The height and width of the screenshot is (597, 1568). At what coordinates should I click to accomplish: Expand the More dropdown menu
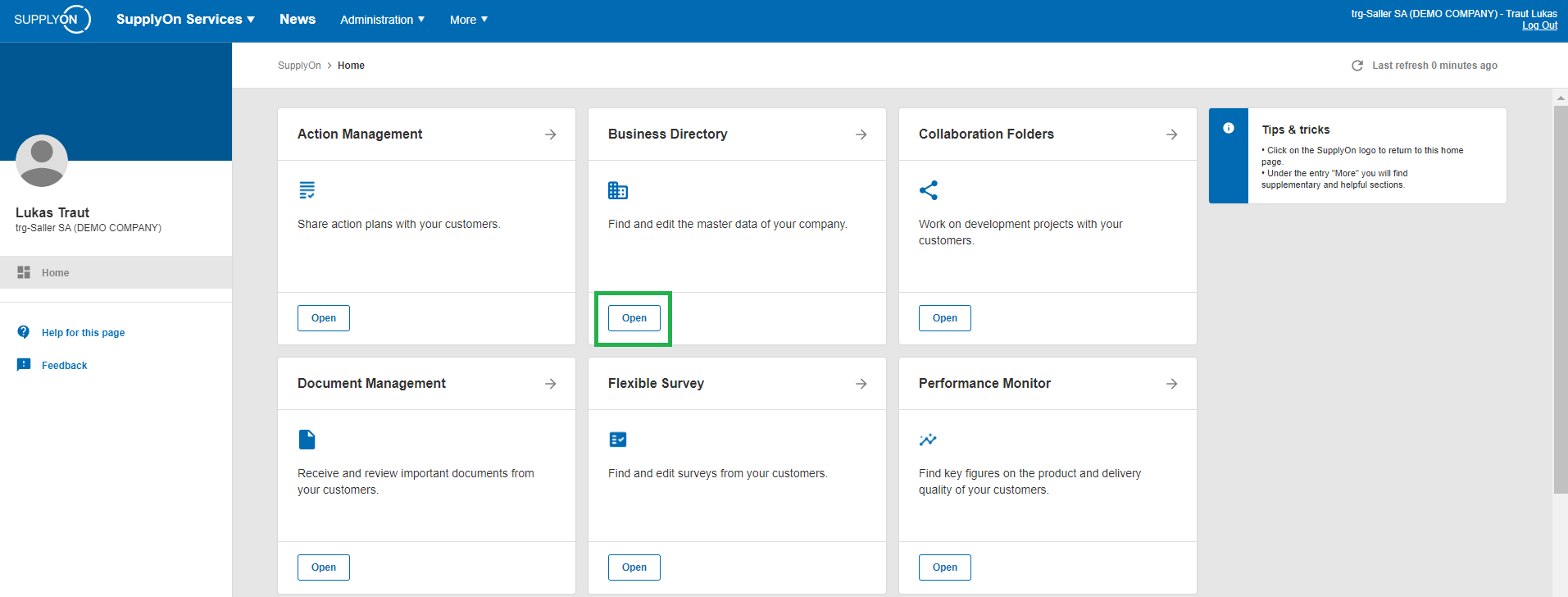point(469,20)
